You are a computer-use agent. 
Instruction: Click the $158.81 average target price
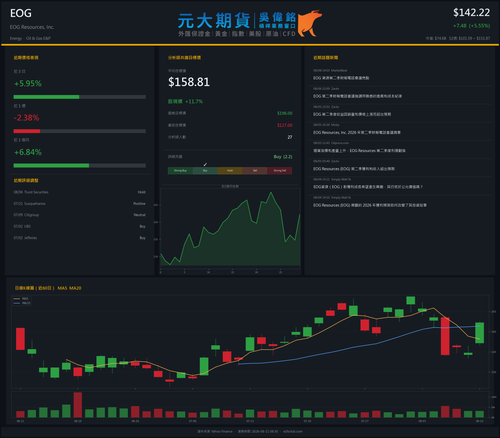pos(189,82)
